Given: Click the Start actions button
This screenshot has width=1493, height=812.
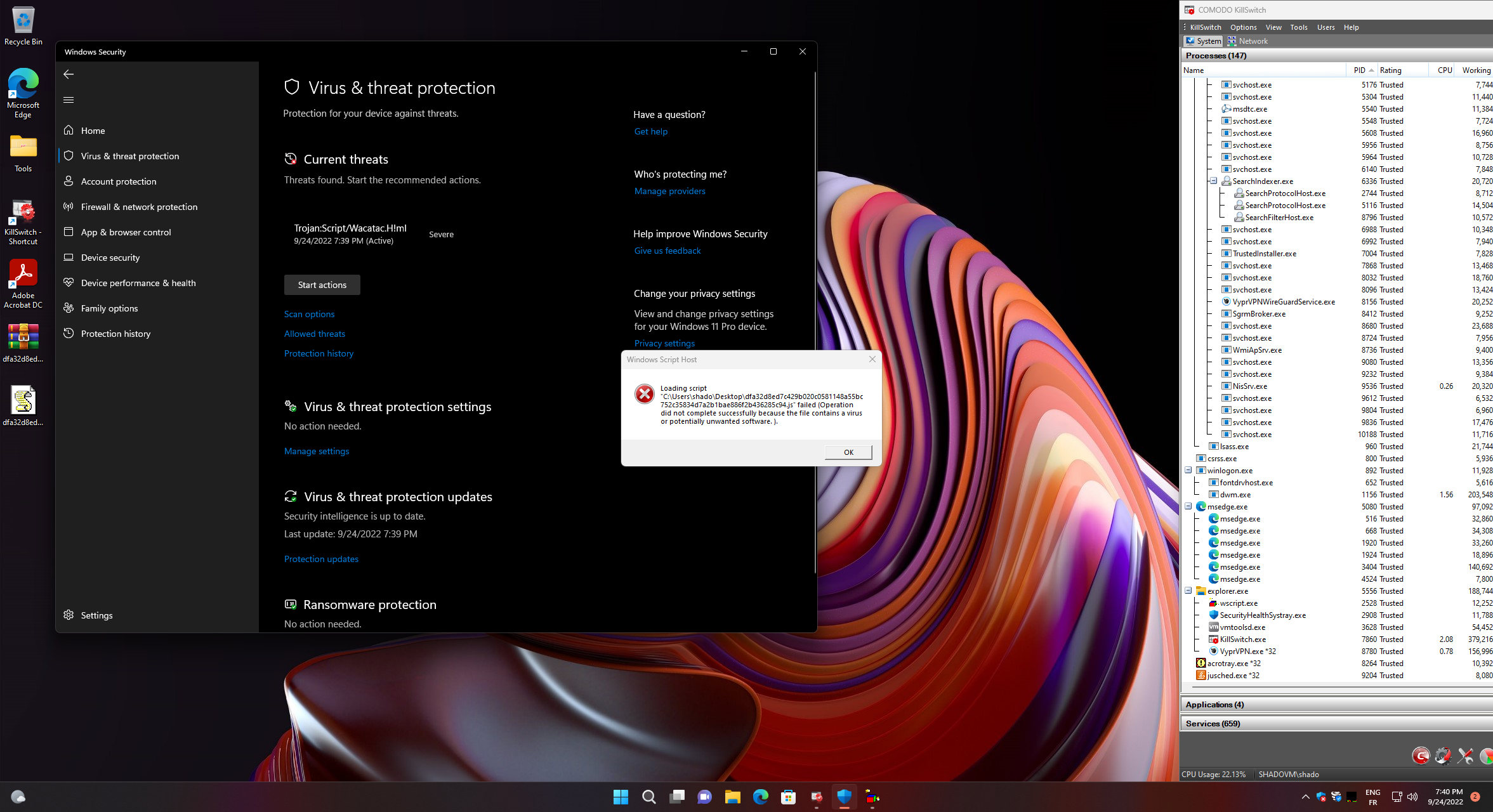Looking at the screenshot, I should (322, 285).
